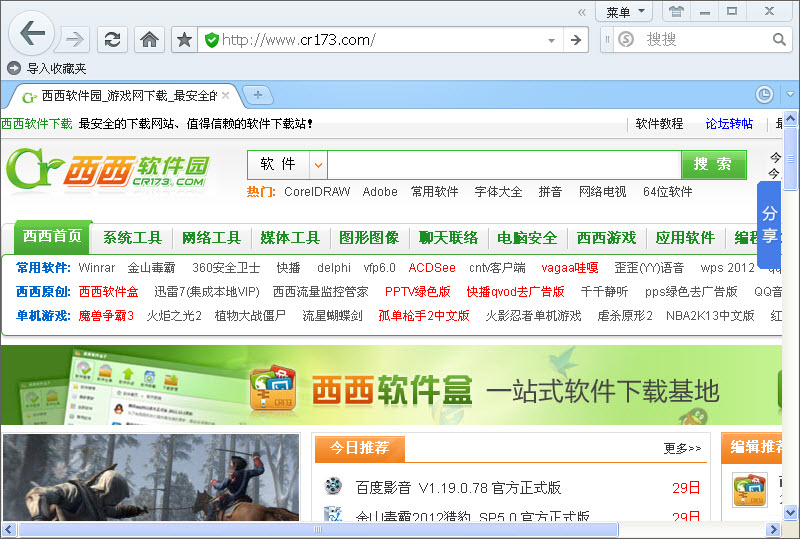Image resolution: width=800 pixels, height=539 pixels.
Task: Click 更多>> in 今日推荐
Action: [682, 448]
